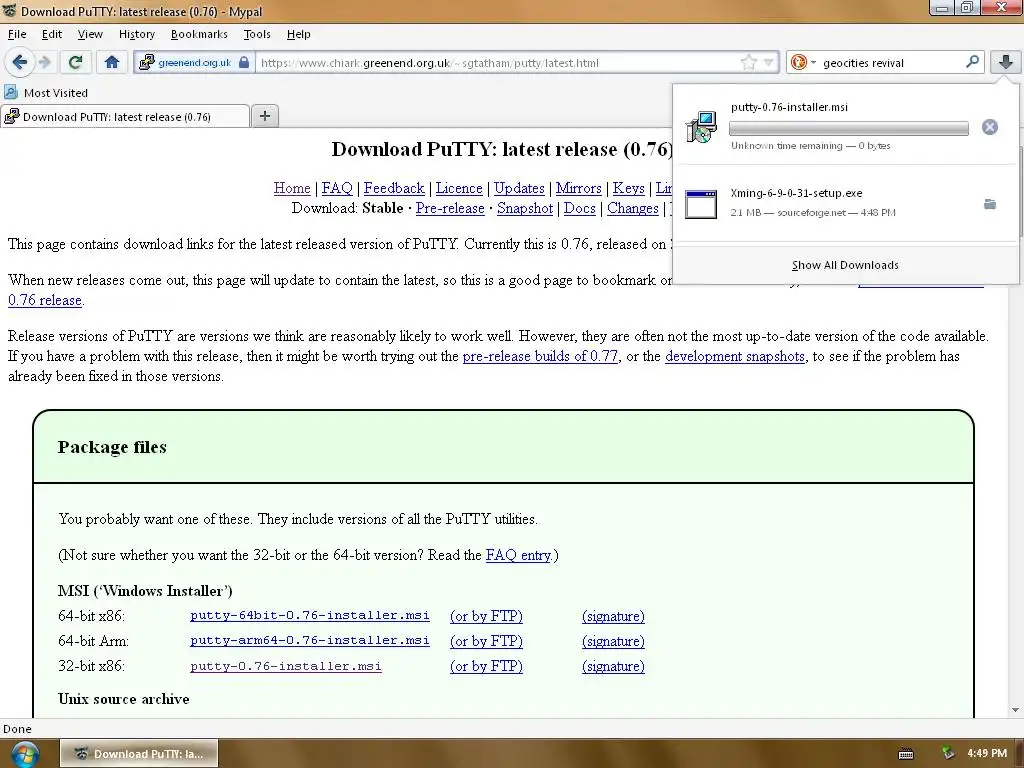Open the Bookmarks menu
Screen dimensions: 1024x768
click(199, 34)
